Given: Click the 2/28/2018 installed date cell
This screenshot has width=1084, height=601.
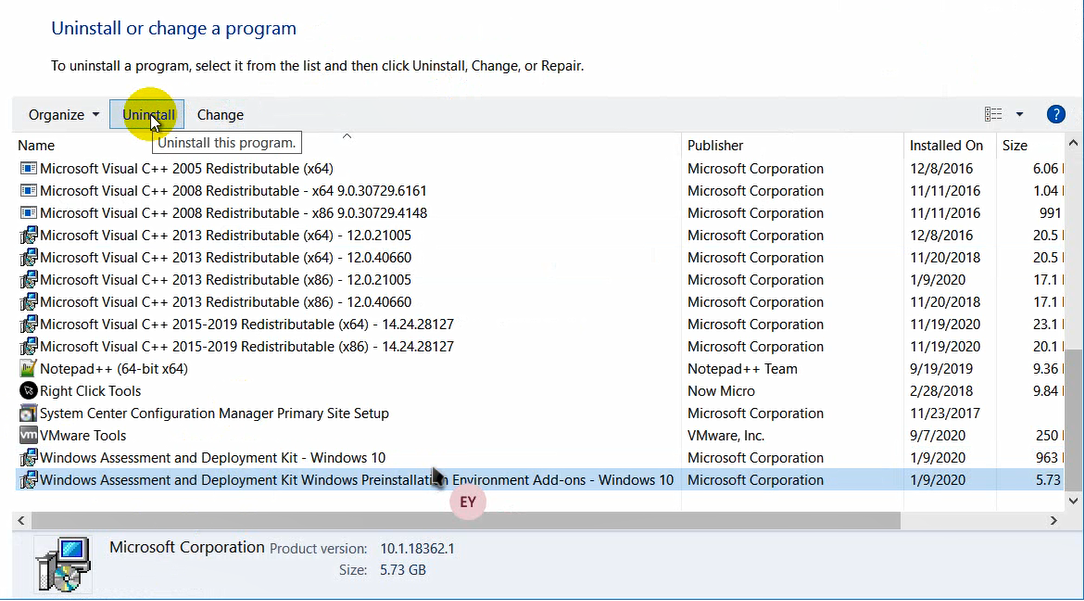Looking at the screenshot, I should click(941, 391).
